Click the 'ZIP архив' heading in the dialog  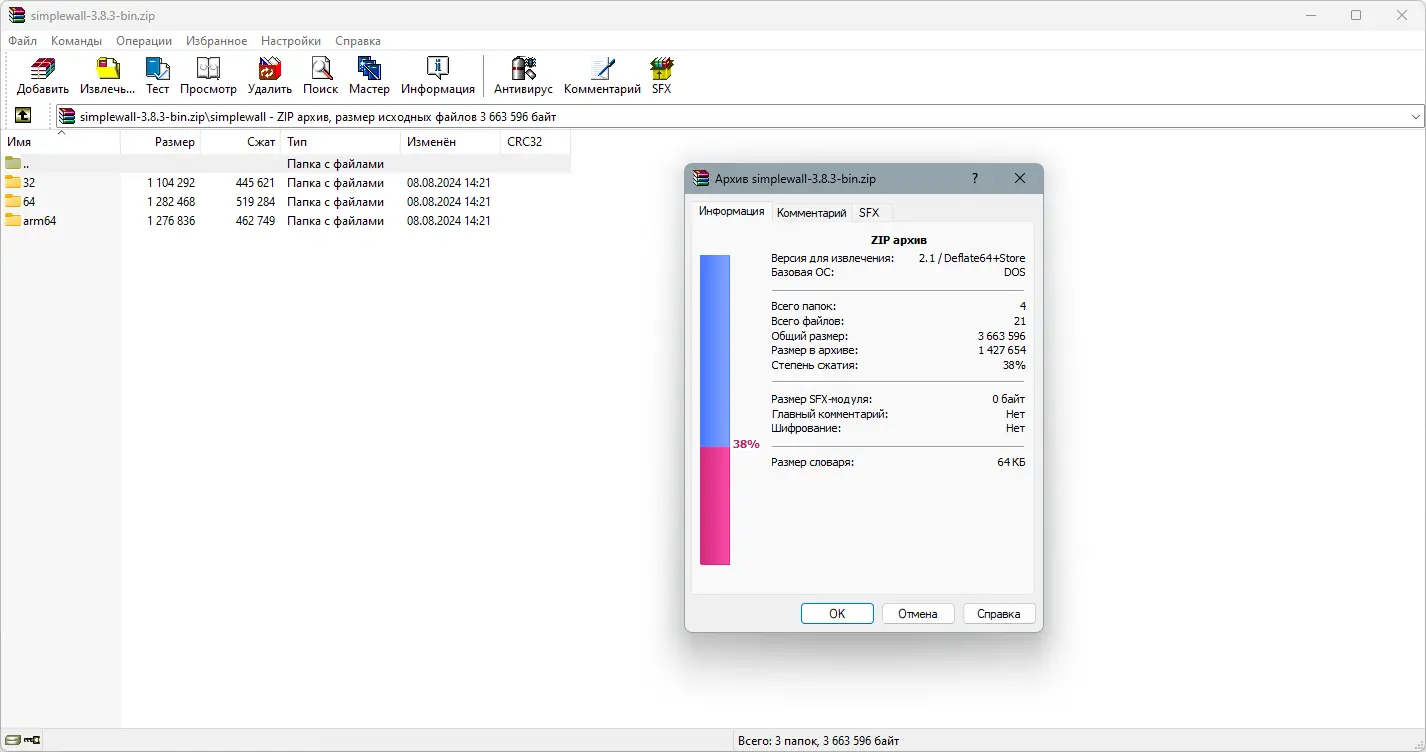899,240
